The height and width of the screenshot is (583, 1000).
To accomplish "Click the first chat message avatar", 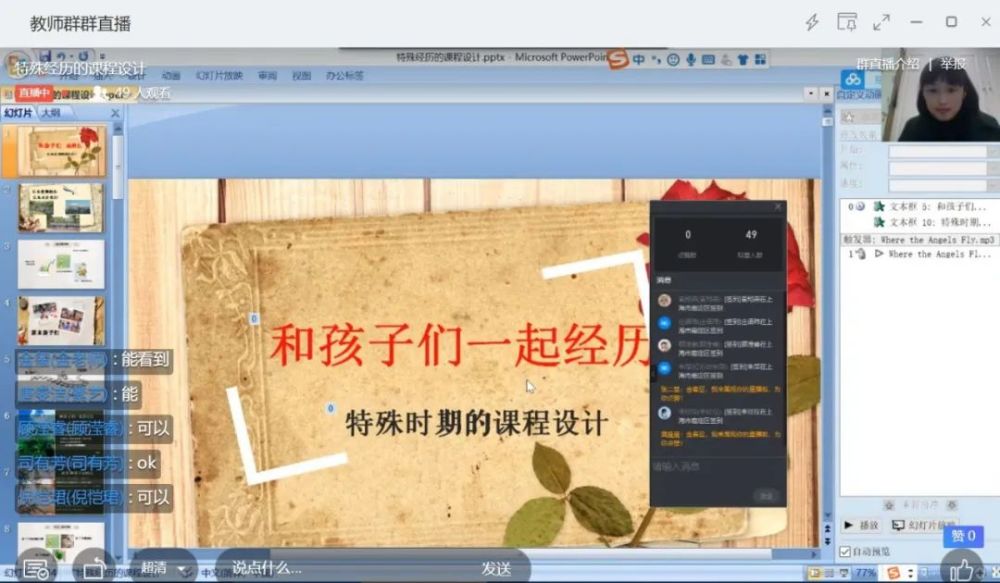I will pos(665,300).
